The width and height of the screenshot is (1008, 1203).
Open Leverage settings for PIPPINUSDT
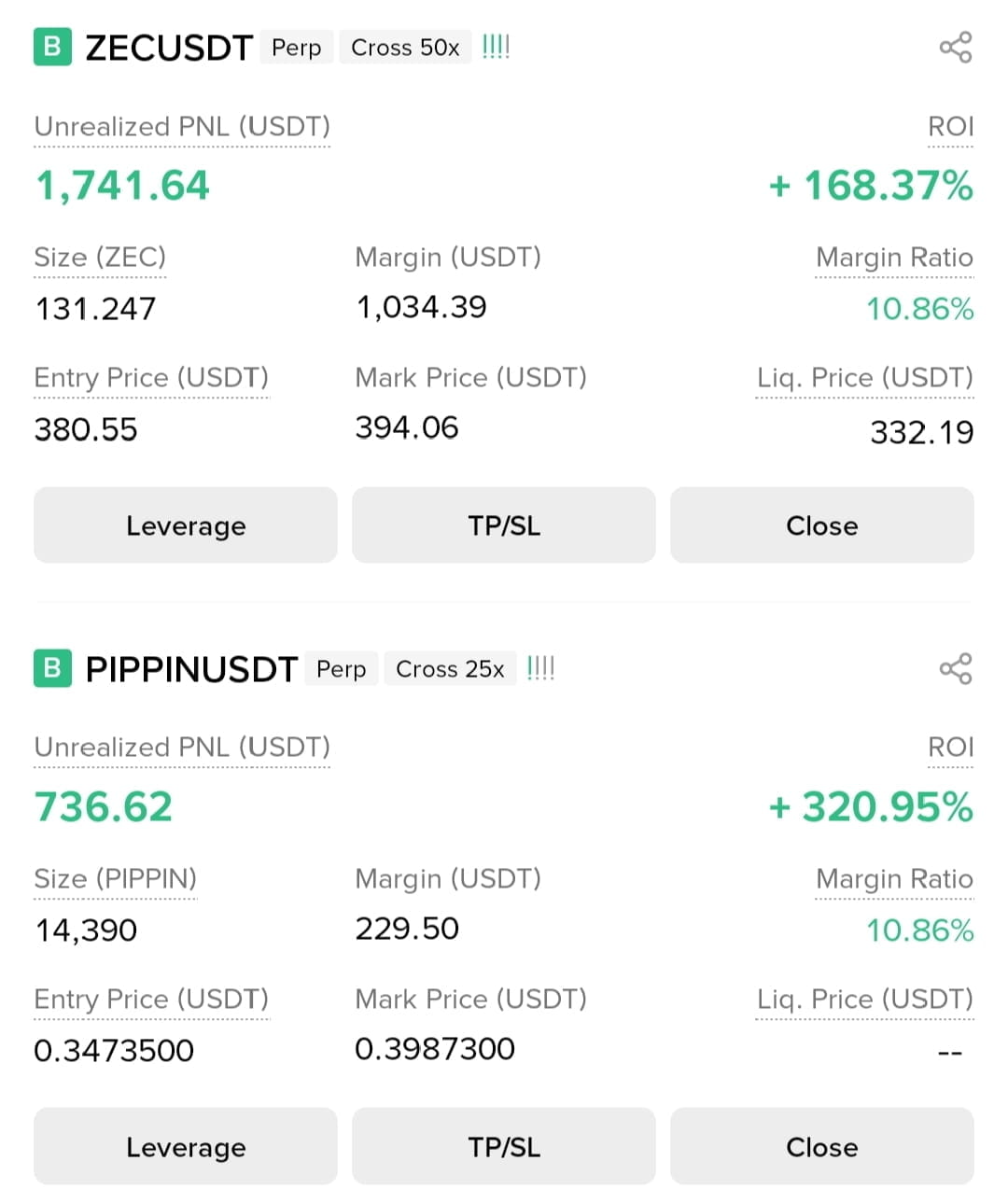(x=186, y=1146)
